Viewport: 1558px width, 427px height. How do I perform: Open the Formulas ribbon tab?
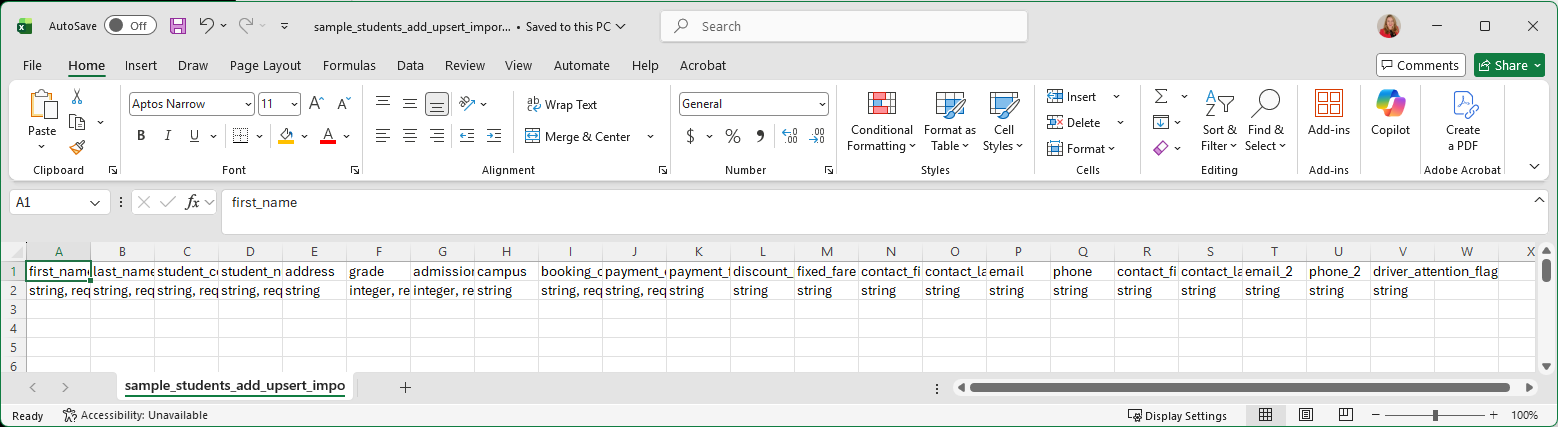pyautogui.click(x=349, y=65)
